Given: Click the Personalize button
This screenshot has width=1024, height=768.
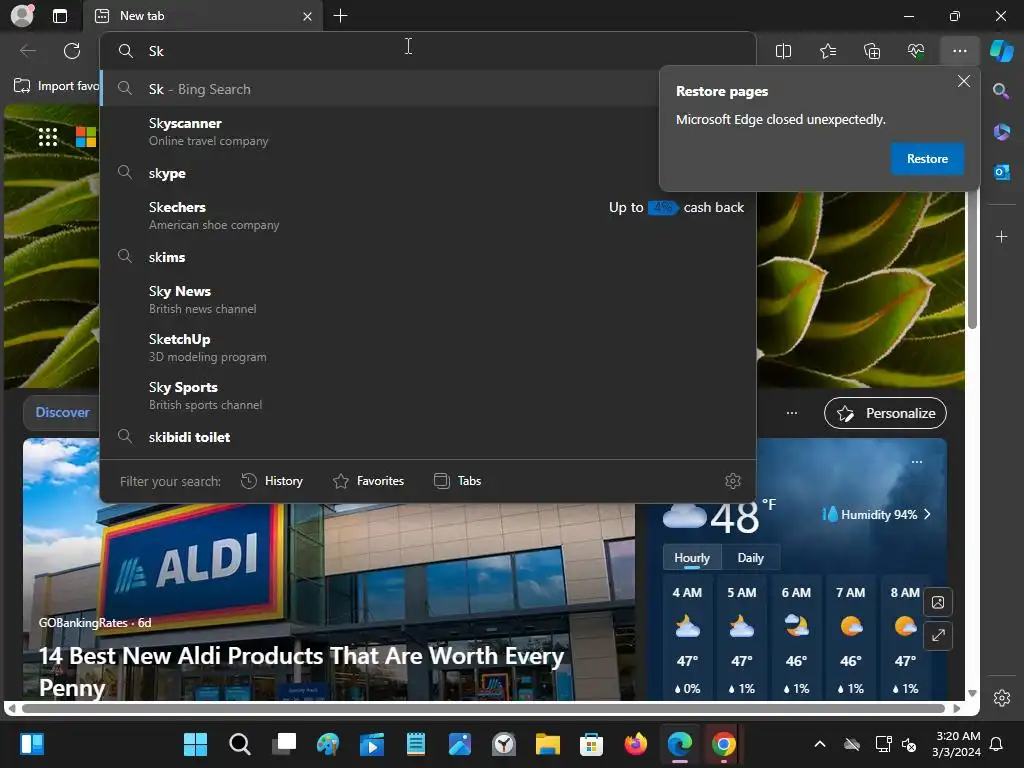Looking at the screenshot, I should (885, 413).
